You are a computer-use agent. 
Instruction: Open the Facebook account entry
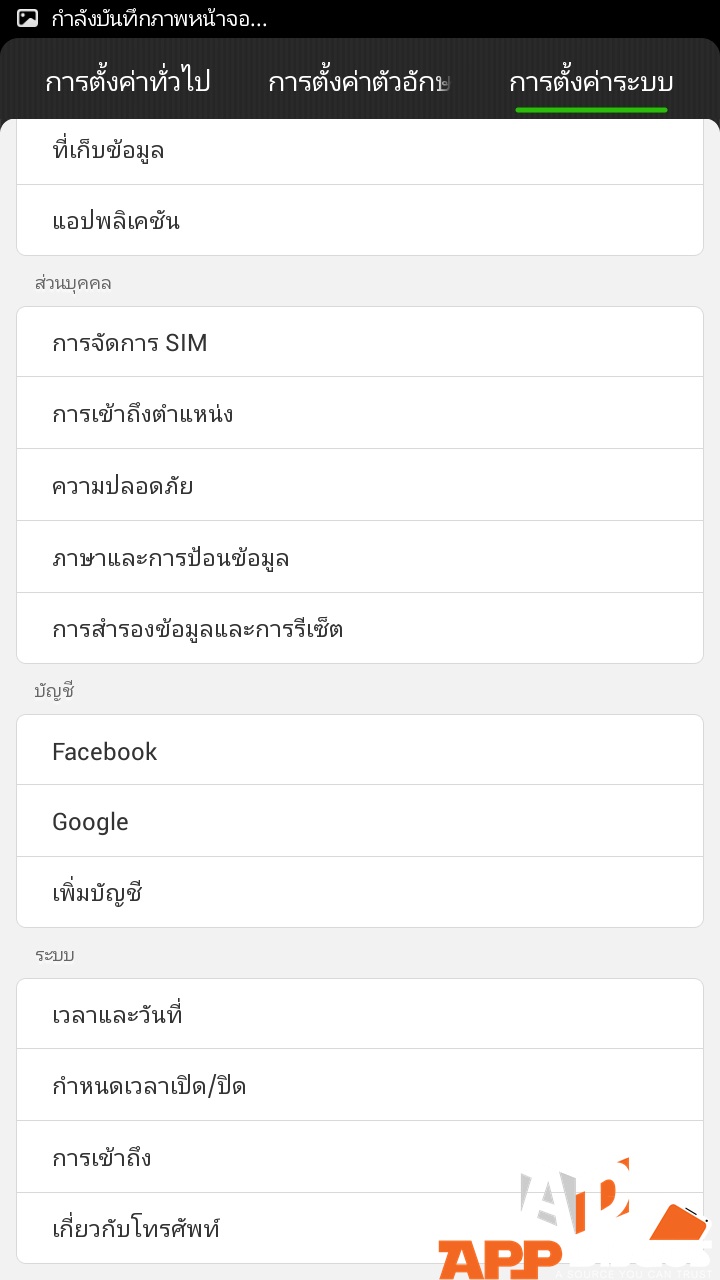(360, 751)
